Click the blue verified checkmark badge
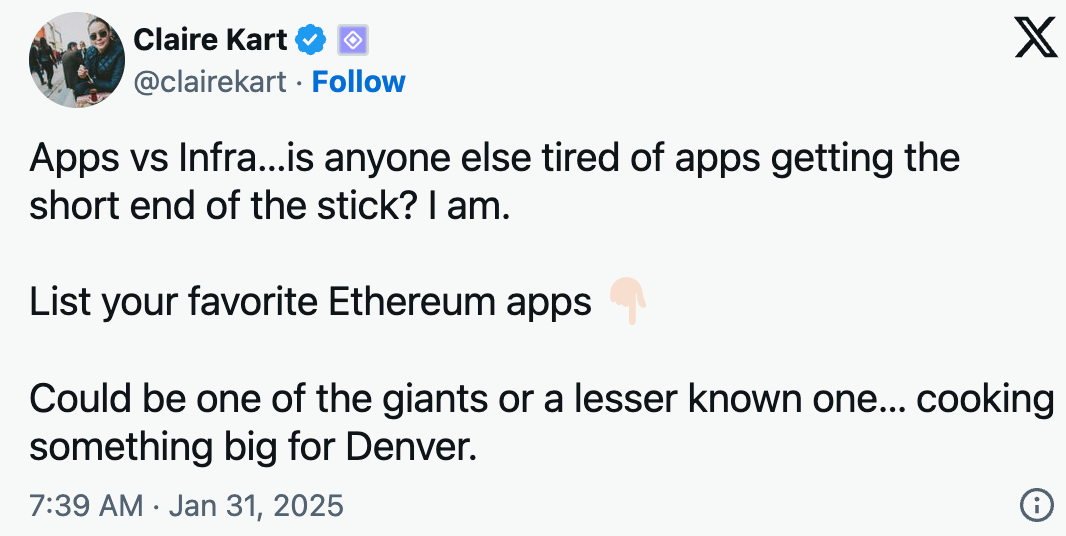Image resolution: width=1066 pixels, height=536 pixels. [x=313, y=39]
